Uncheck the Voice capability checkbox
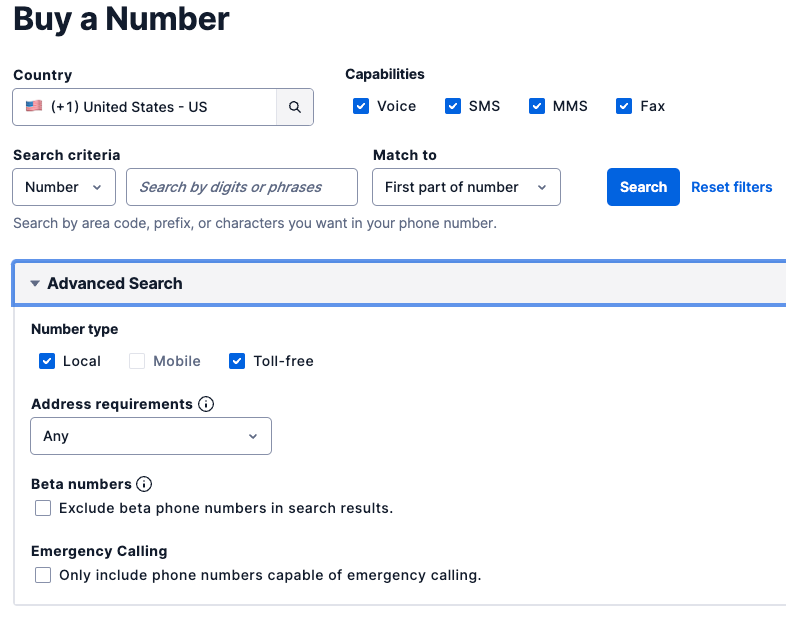 coord(361,106)
